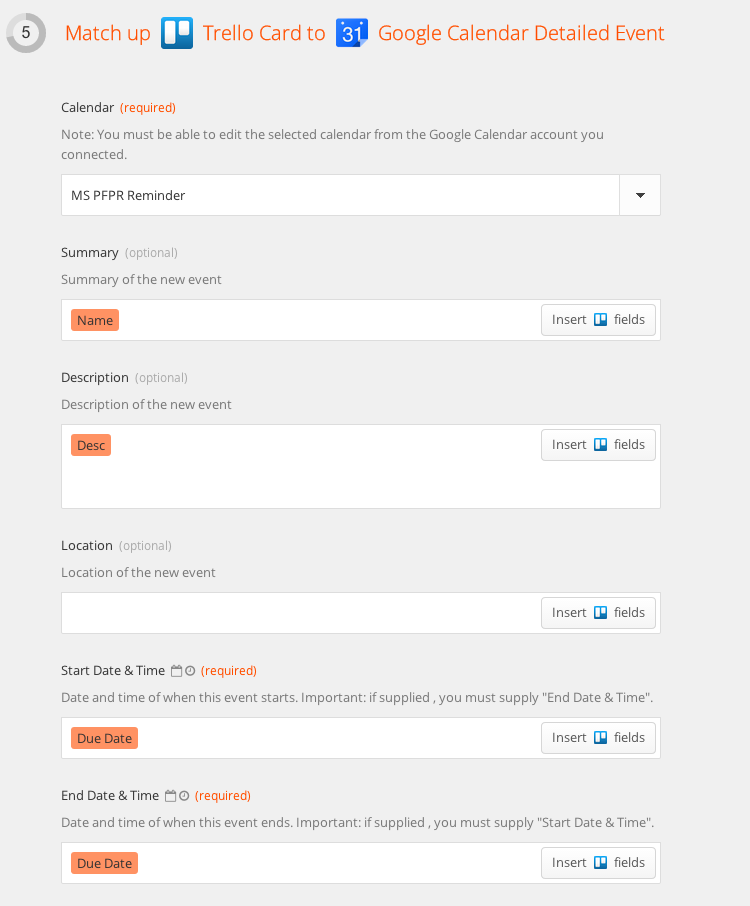Insert Trello fields into Location
Image resolution: width=750 pixels, height=906 pixels.
pos(598,613)
